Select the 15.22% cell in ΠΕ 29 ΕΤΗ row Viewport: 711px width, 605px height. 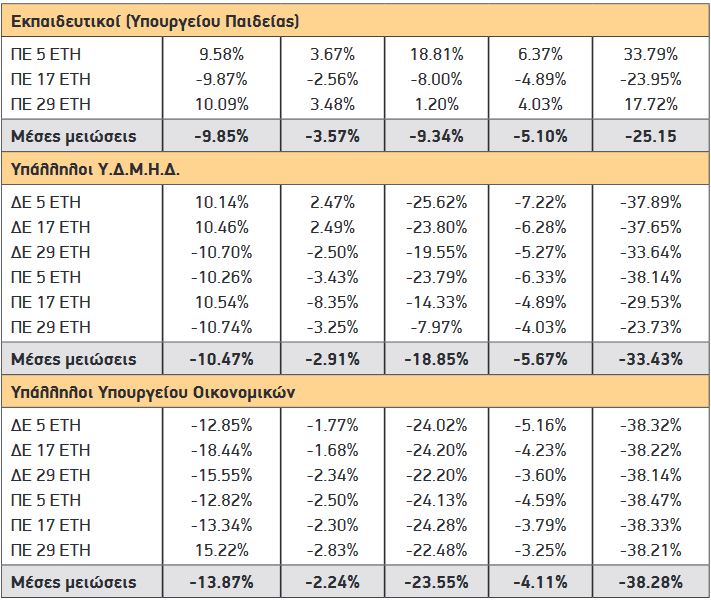[222, 550]
